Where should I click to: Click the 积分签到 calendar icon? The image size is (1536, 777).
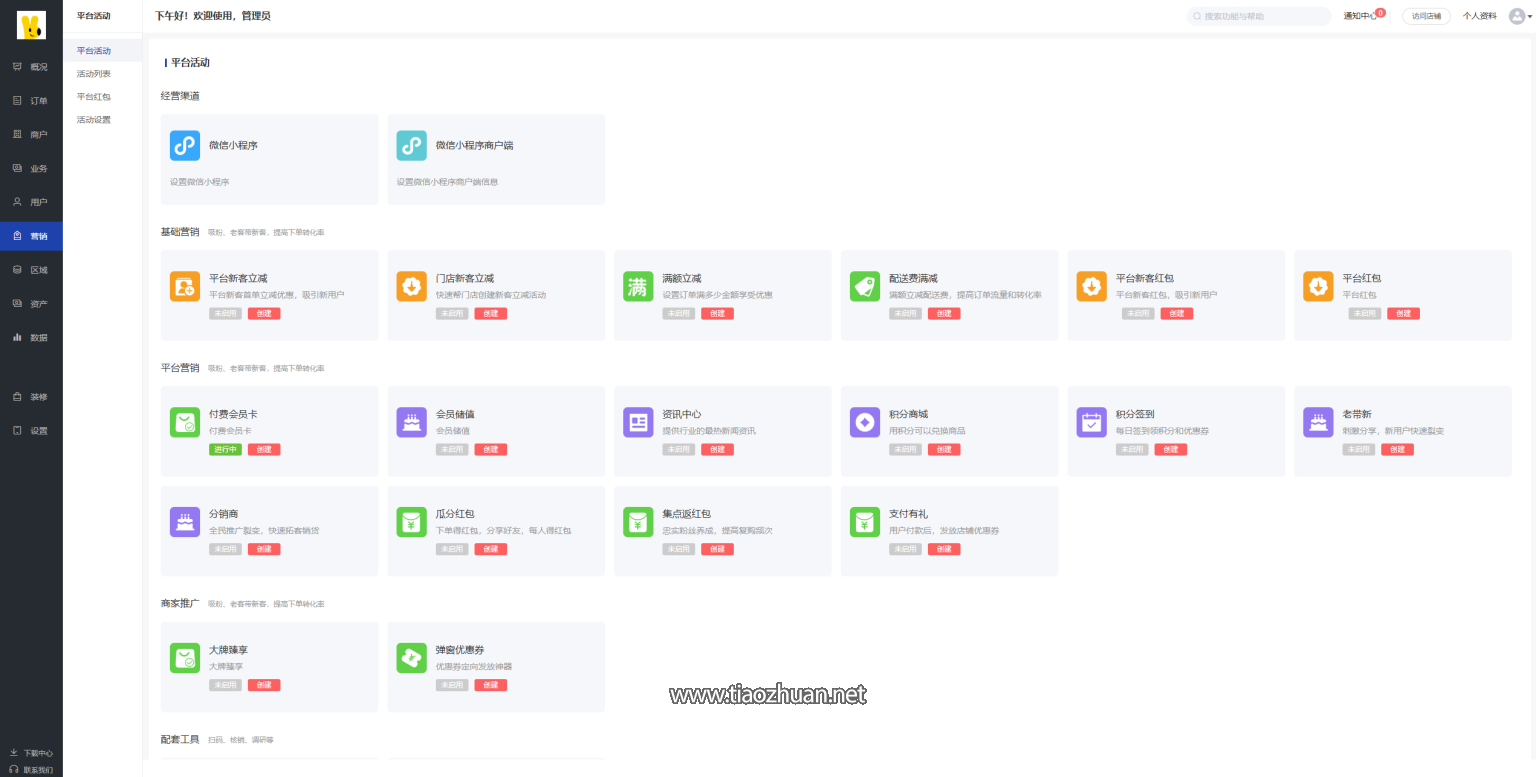coord(1092,422)
